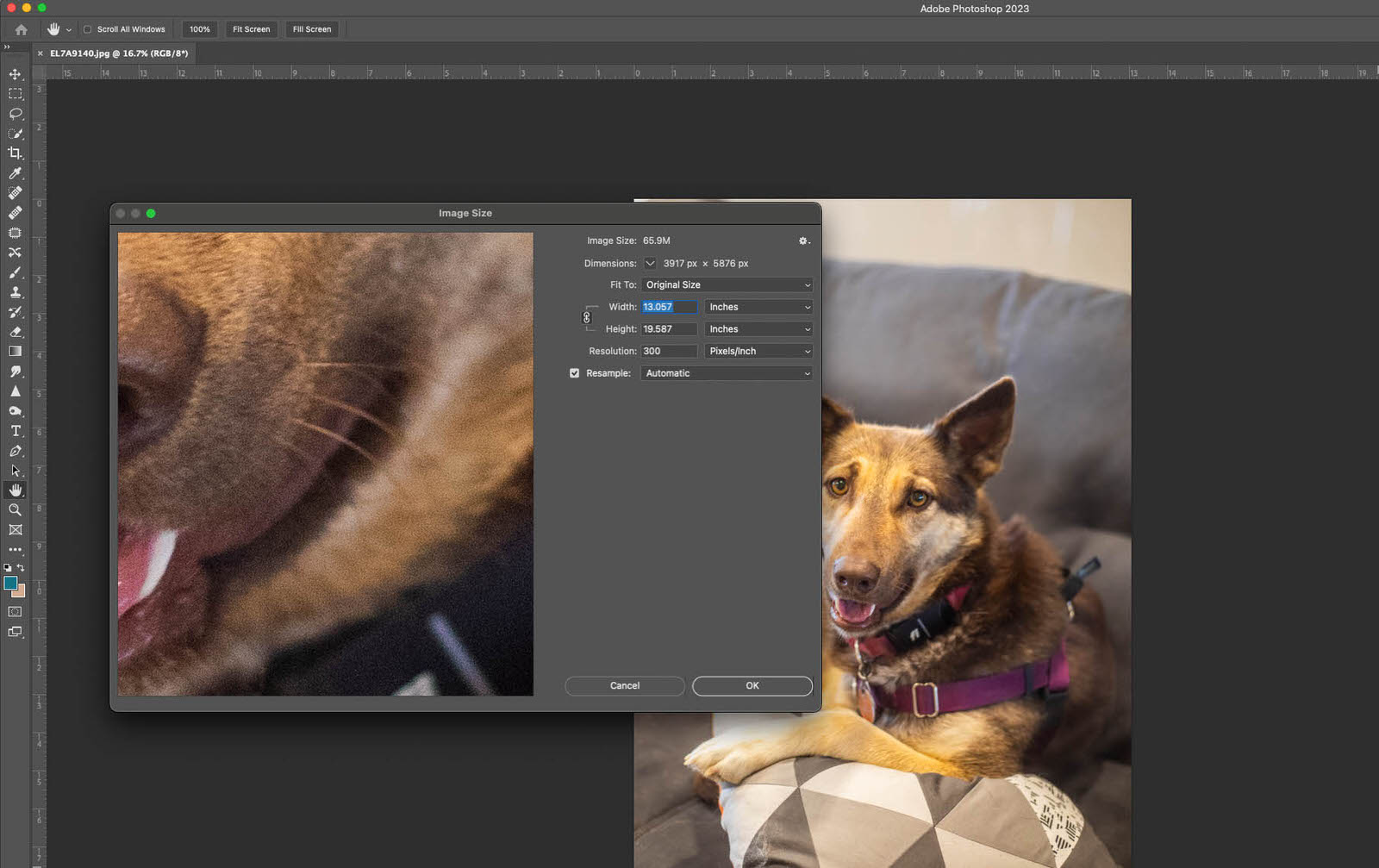Select the Brush tool
This screenshot has height=868, width=1379.
15,272
